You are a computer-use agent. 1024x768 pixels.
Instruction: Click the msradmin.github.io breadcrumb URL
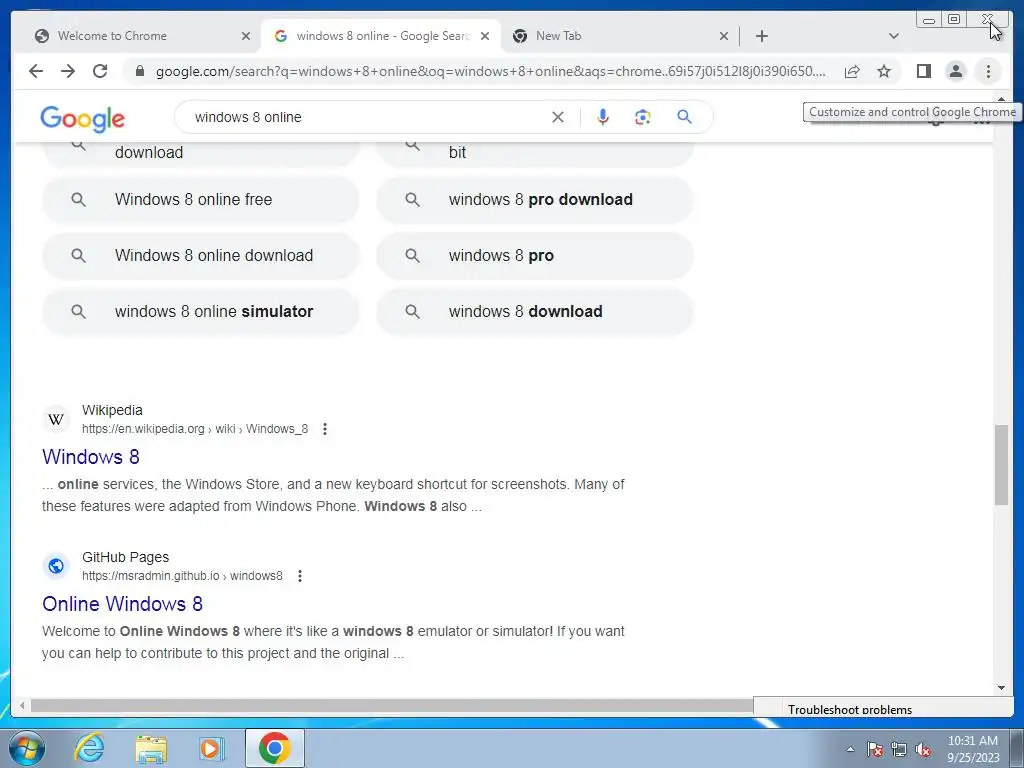[182, 576]
